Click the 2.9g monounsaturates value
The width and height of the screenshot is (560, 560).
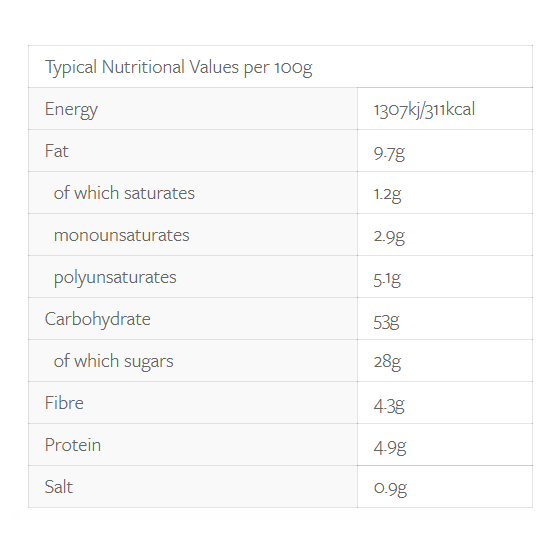389,237
